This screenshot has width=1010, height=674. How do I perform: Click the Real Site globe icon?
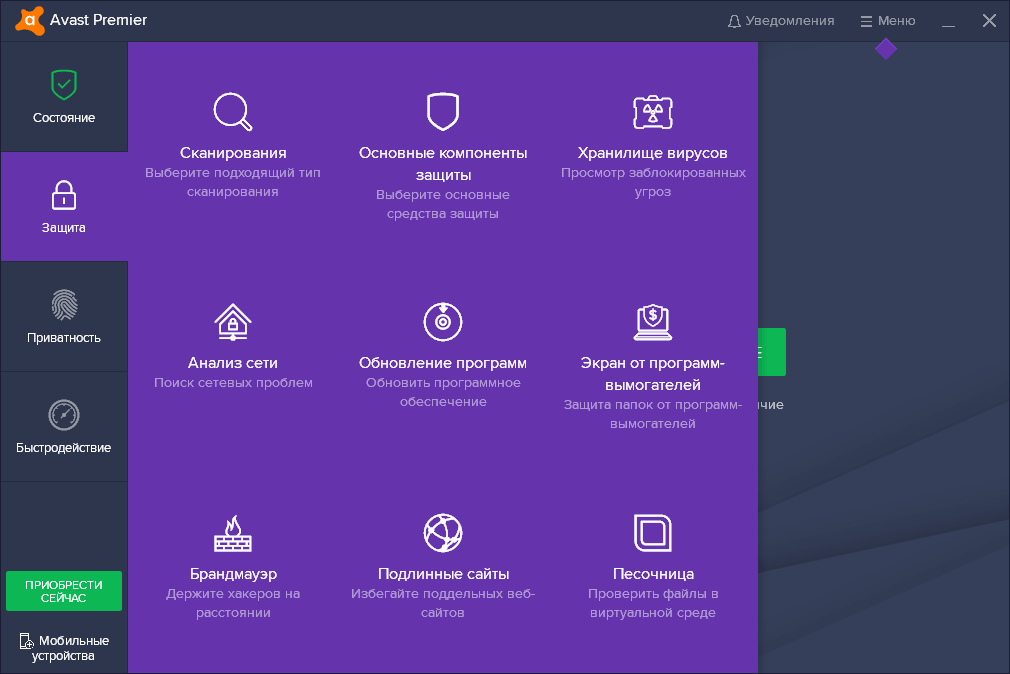pyautogui.click(x=442, y=533)
